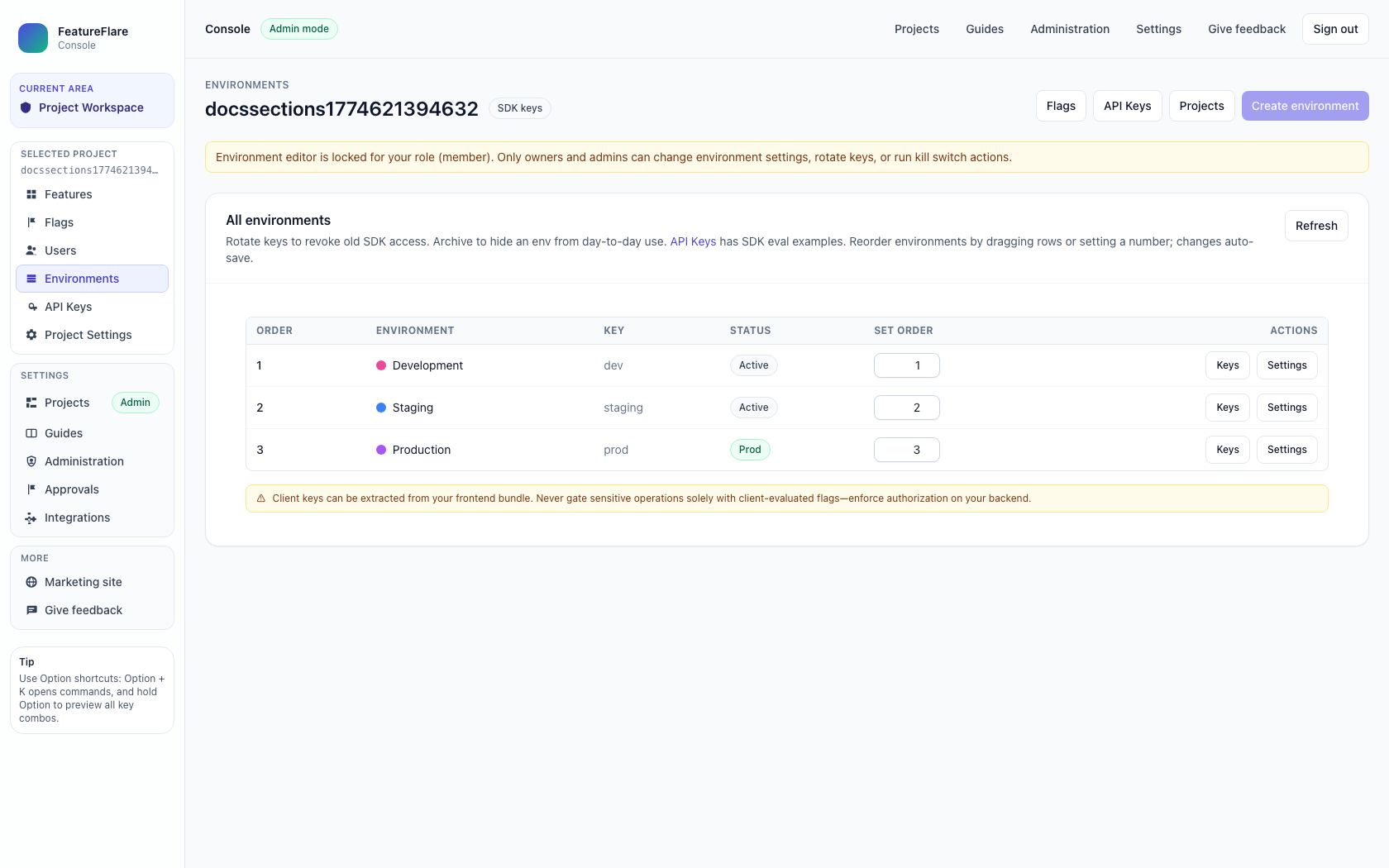Click the Admin badge beside Projects
1389x868 pixels.
click(x=136, y=403)
